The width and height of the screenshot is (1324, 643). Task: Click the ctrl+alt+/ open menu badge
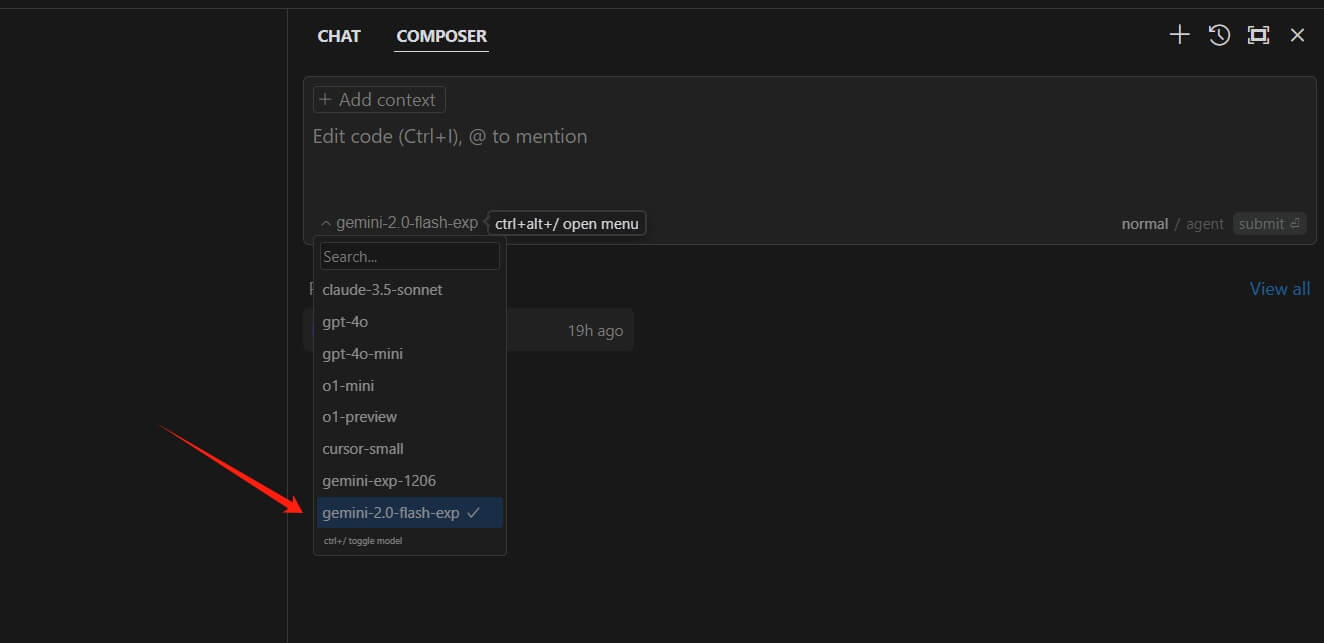coord(566,223)
